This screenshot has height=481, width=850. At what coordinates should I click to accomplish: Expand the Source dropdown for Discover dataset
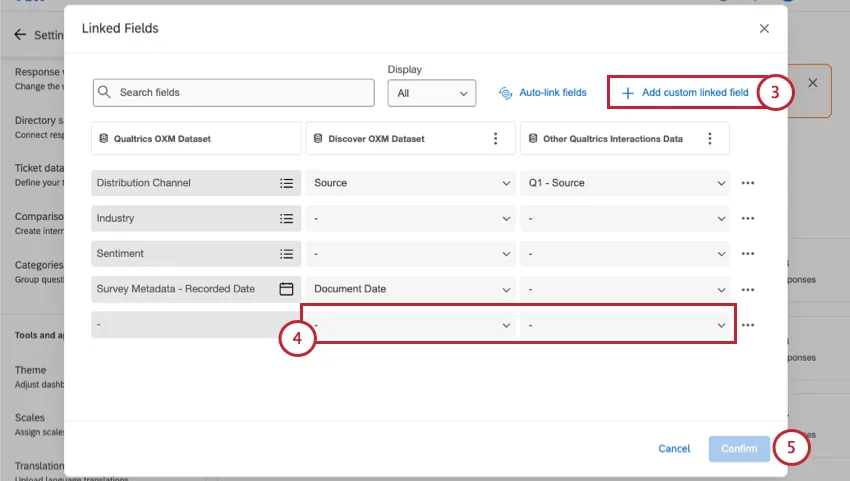click(x=410, y=183)
